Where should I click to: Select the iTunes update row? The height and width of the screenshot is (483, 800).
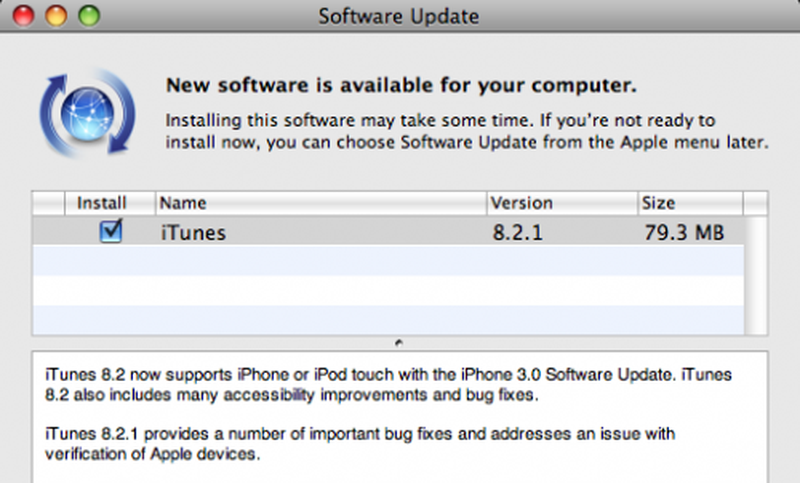click(x=388, y=231)
